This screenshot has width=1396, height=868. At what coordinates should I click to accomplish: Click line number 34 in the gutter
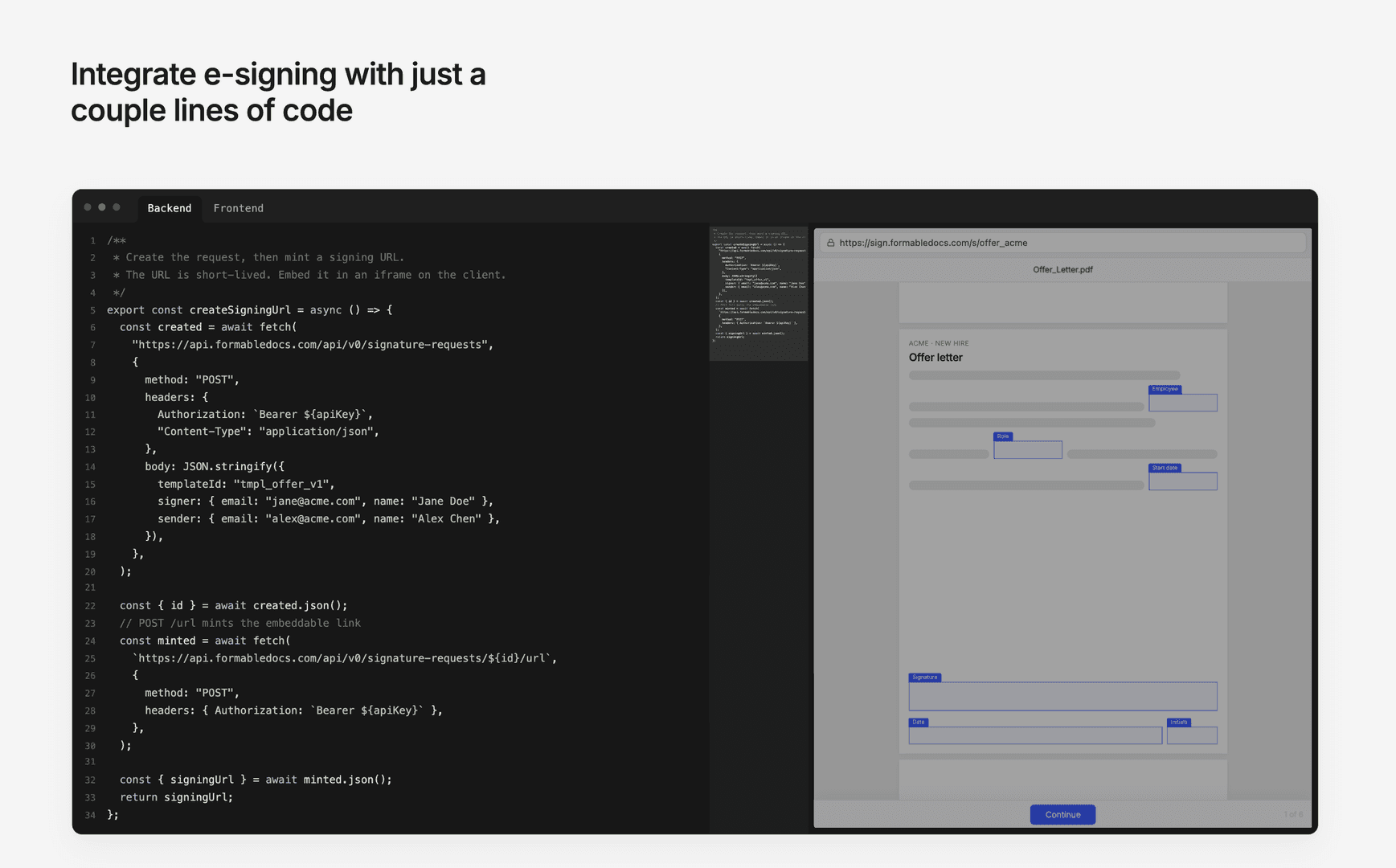click(x=90, y=815)
